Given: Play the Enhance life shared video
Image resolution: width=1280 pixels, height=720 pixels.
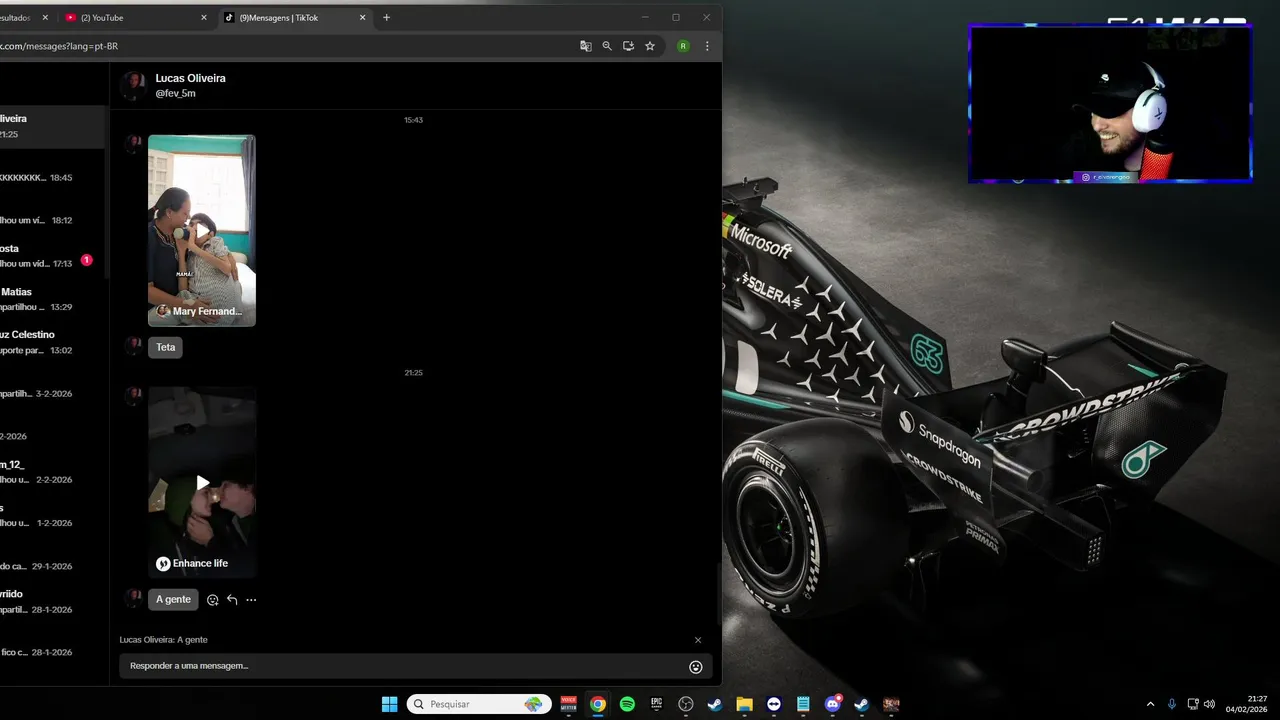Looking at the screenshot, I should (202, 482).
